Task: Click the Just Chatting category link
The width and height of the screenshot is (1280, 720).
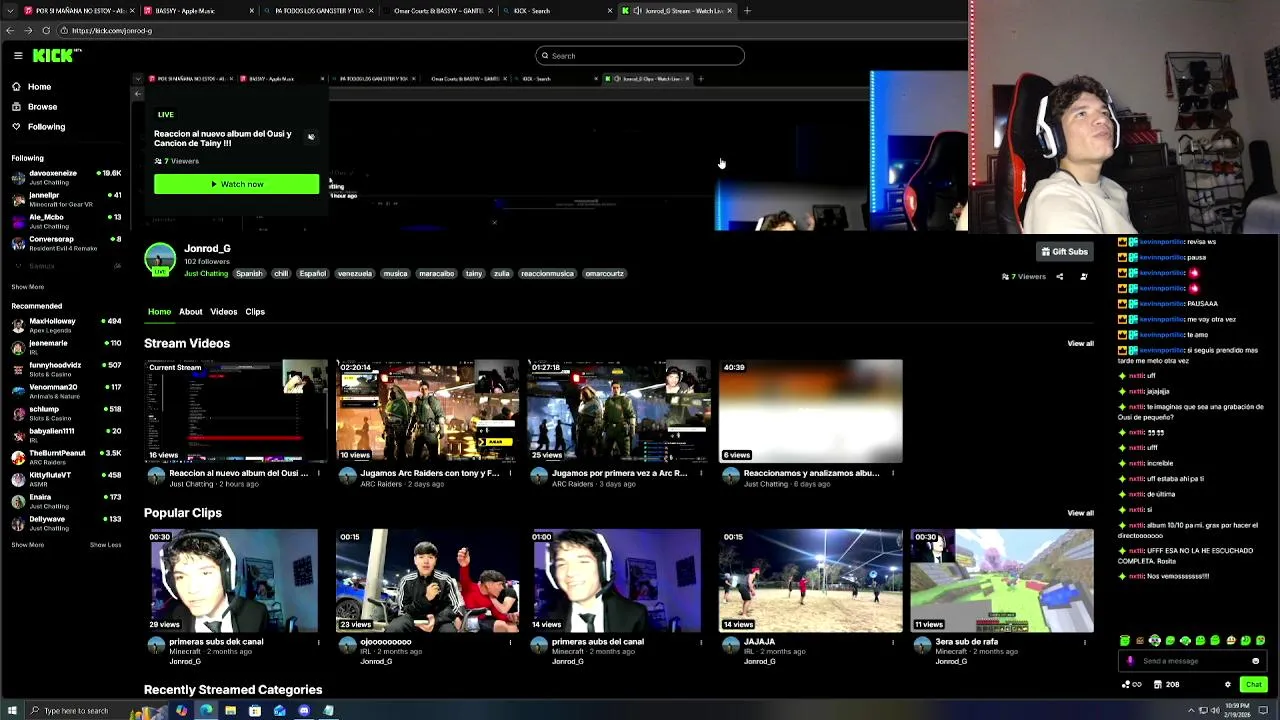Action: (206, 274)
